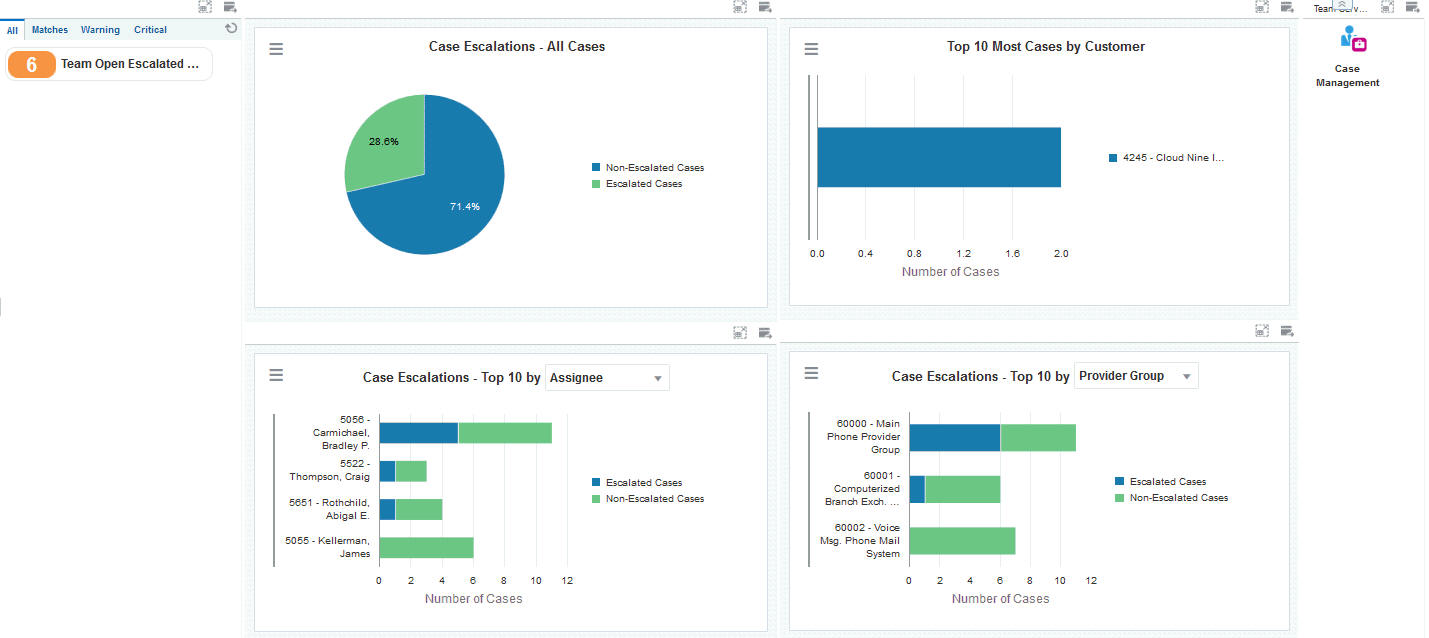Click Rothchild, Abigal's green bar segment
1429x638 pixels.
click(419, 509)
